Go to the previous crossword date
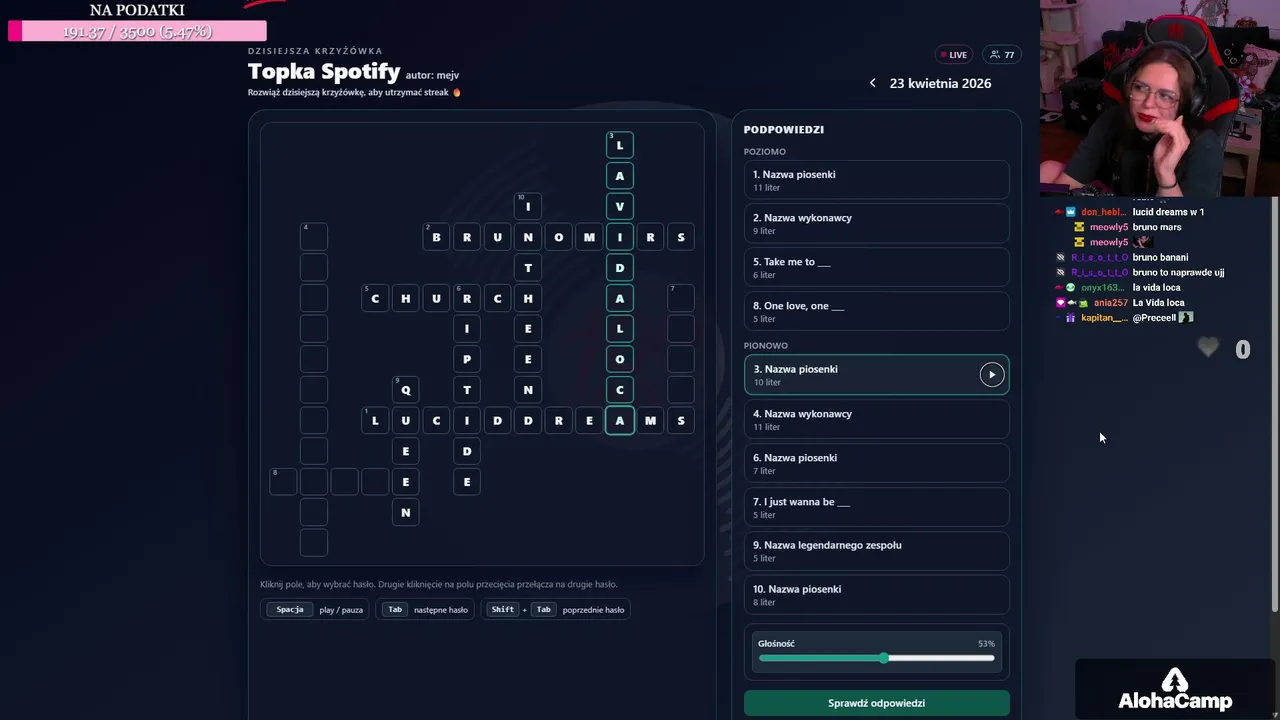1280x720 pixels. tap(872, 83)
